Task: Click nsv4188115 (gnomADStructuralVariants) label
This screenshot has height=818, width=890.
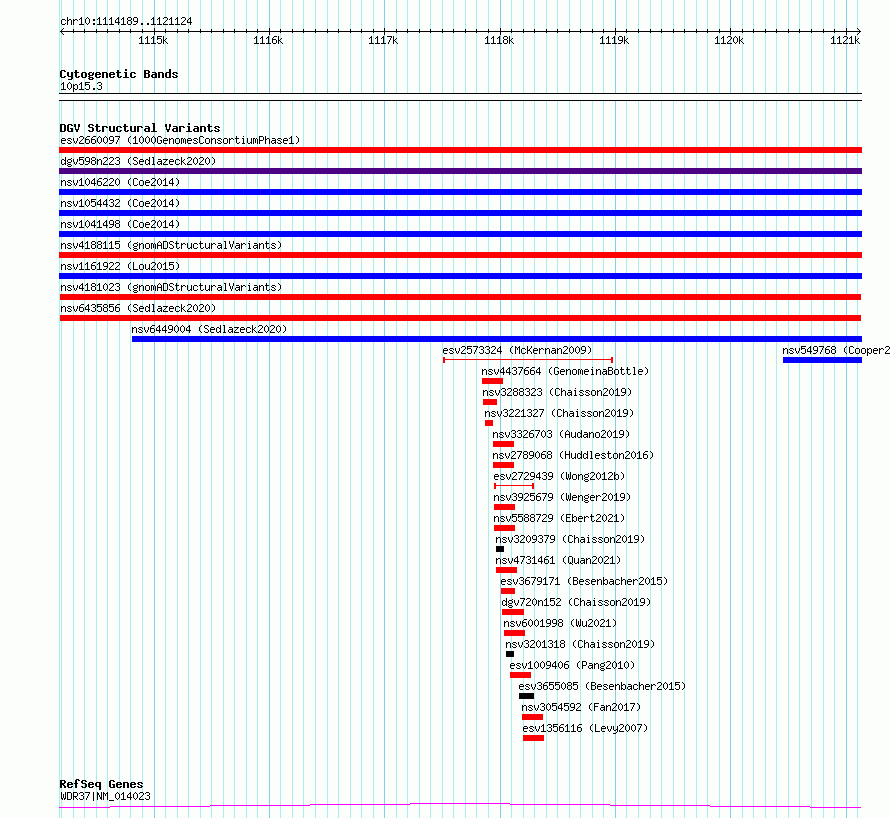Action: click(171, 245)
